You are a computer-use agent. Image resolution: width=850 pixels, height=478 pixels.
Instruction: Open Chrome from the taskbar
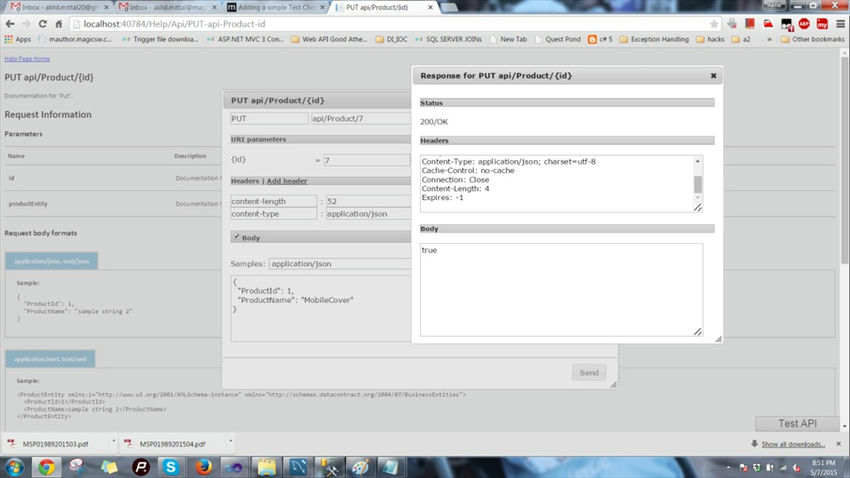[47, 467]
